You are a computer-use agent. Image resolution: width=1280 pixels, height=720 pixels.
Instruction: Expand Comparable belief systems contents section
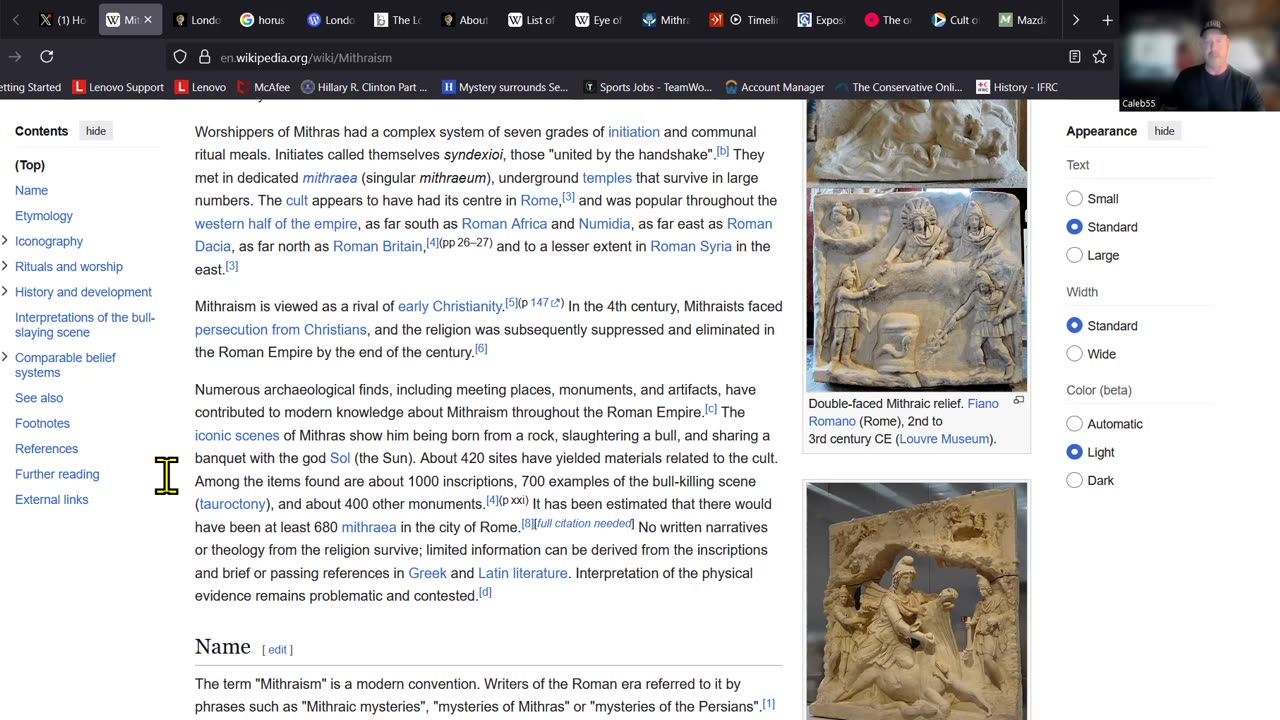[5, 358]
